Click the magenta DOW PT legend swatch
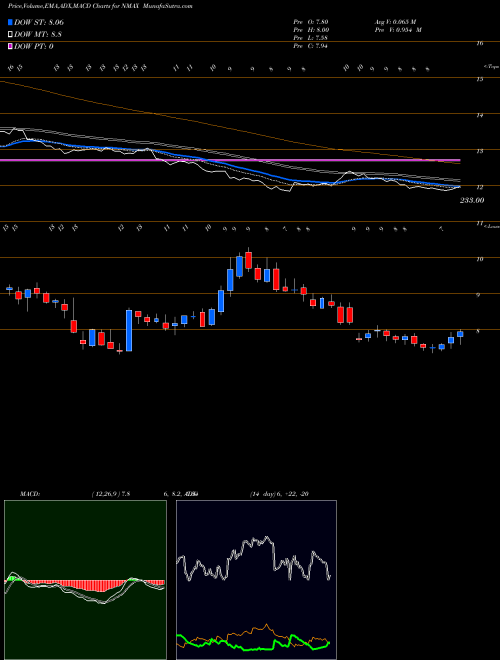500x660 pixels. 10,46
